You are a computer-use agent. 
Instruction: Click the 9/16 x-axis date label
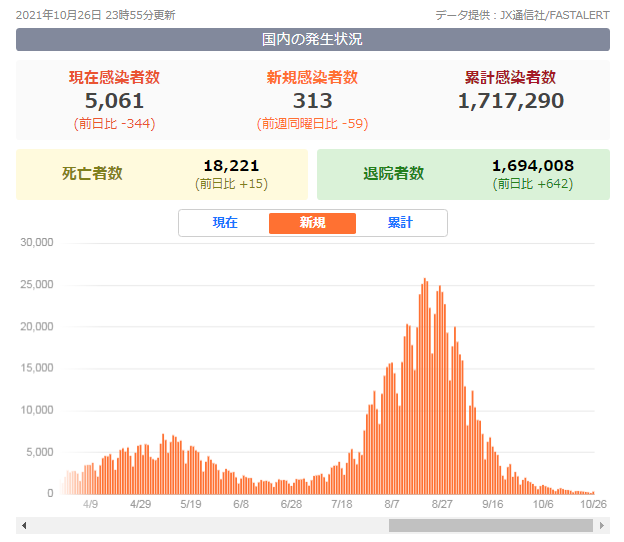[x=492, y=504]
